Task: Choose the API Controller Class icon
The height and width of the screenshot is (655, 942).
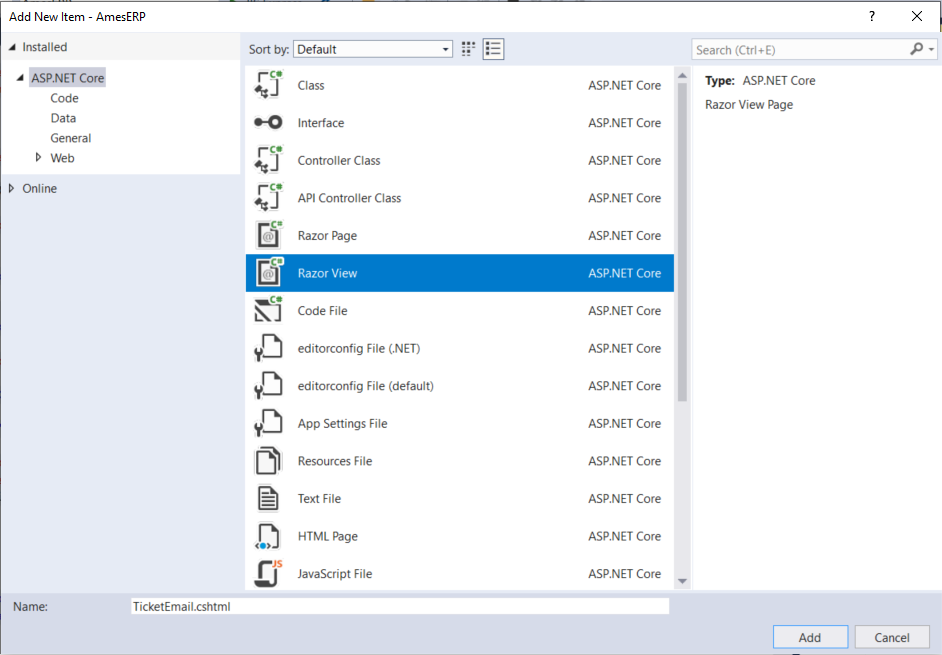Action: pyautogui.click(x=268, y=198)
